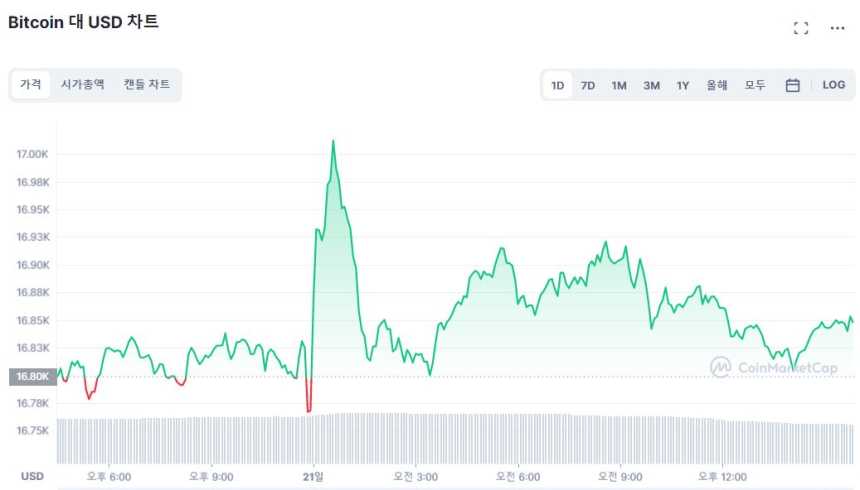This screenshot has height=490, width=860.
Task: Select the 7D time range
Action: 588,86
